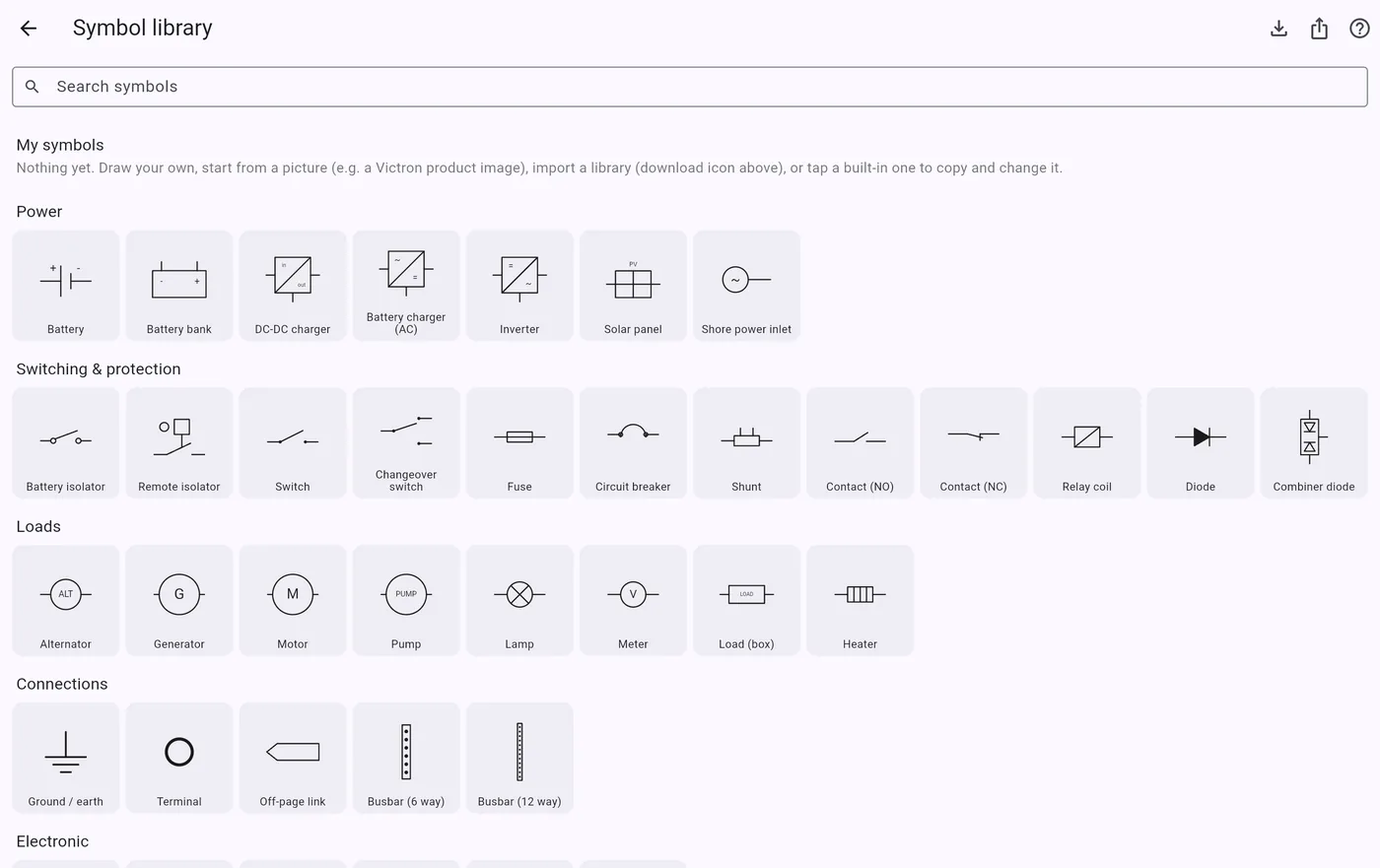Pick the Shore power inlet symbol
Image resolution: width=1380 pixels, height=868 pixels.
click(746, 286)
